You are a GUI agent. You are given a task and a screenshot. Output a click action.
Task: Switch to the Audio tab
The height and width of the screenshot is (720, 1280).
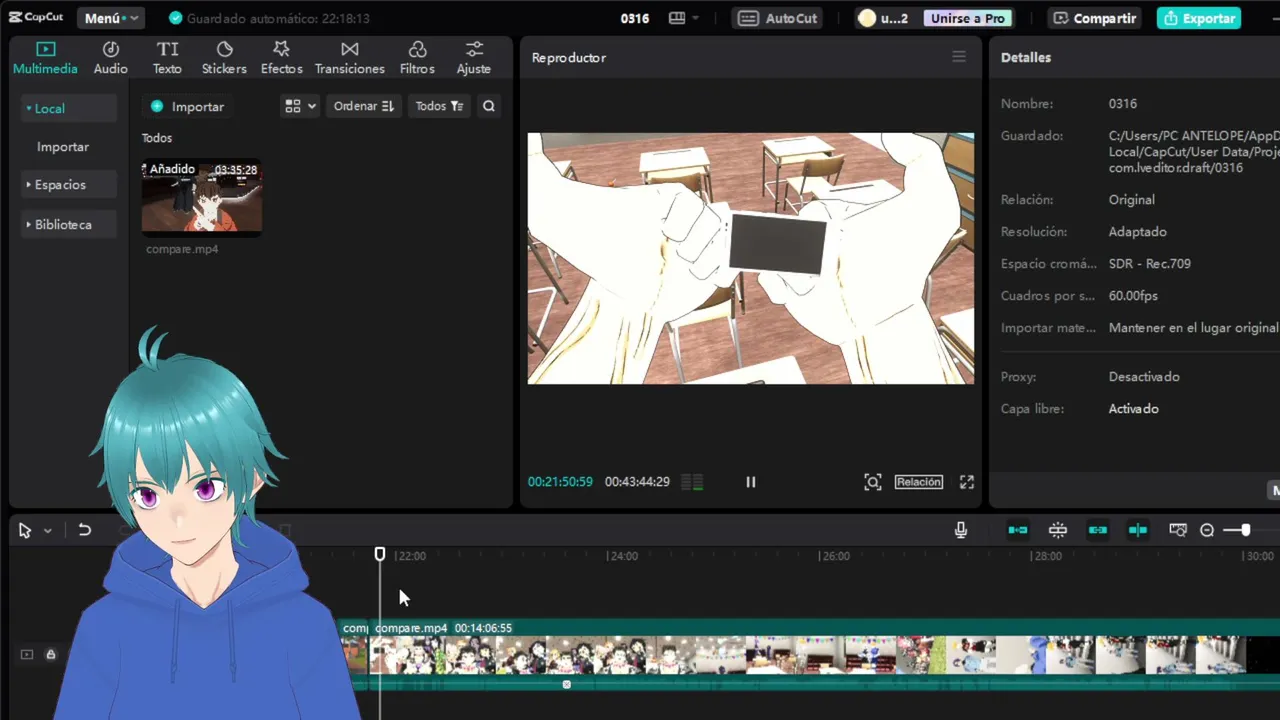(111, 58)
